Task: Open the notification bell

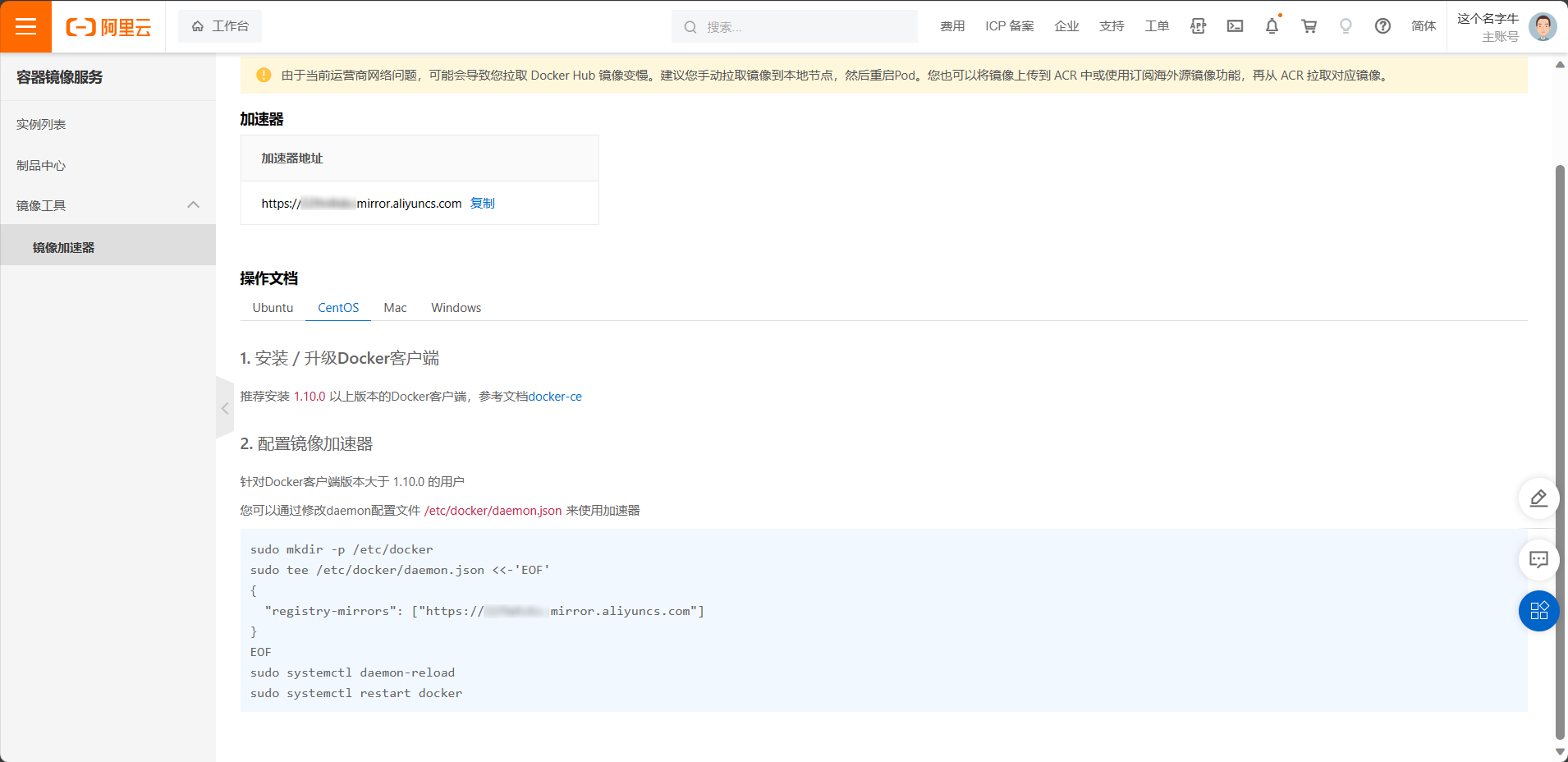Action: pyautogui.click(x=1272, y=26)
